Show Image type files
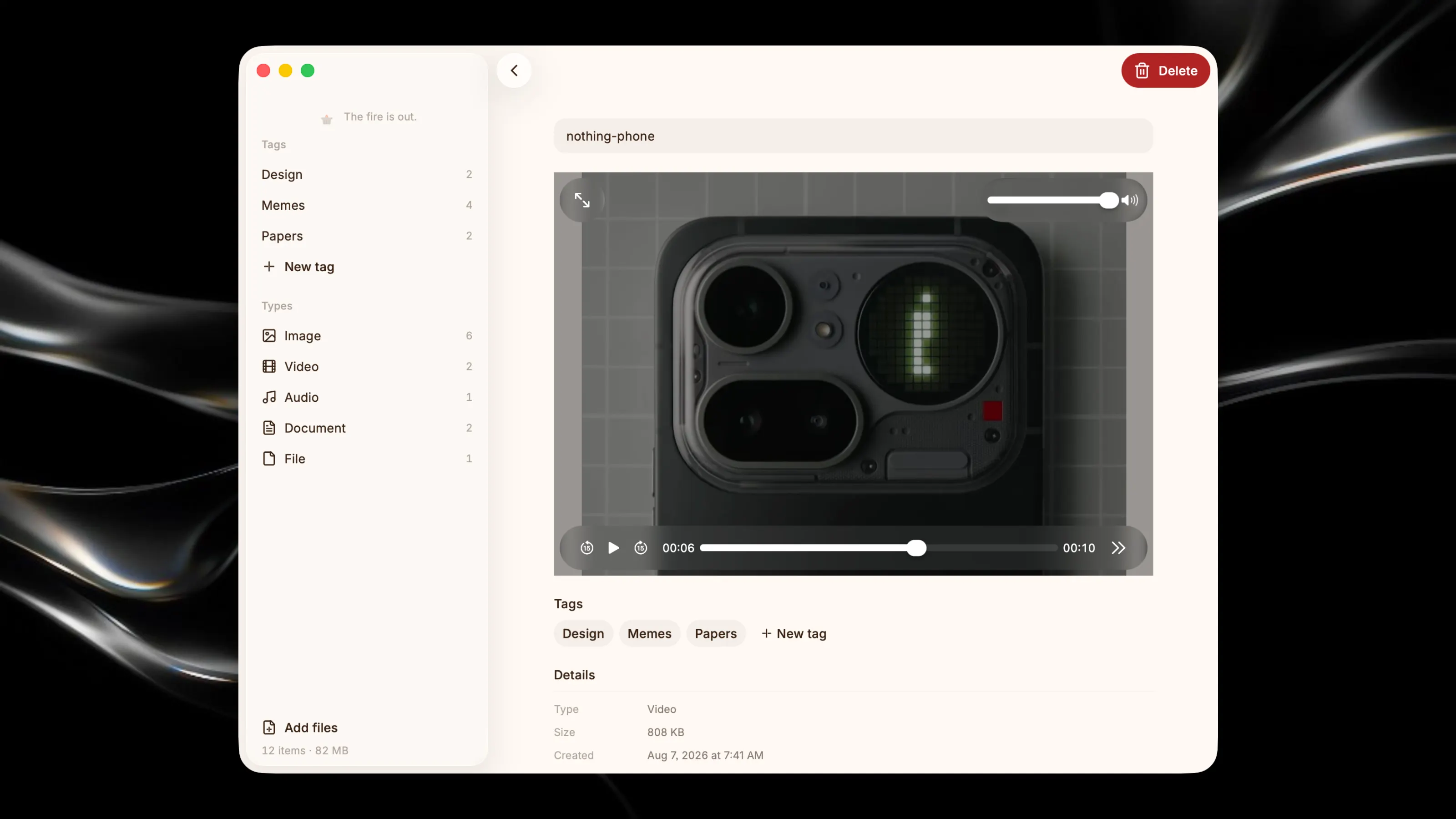This screenshot has height=819, width=1456. pyautogui.click(x=366, y=336)
